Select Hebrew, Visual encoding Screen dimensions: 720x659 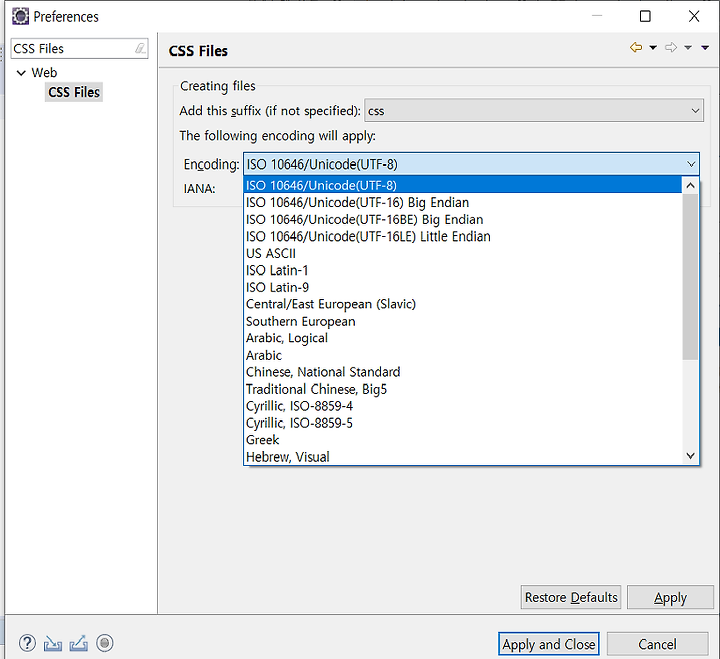[x=462, y=457]
